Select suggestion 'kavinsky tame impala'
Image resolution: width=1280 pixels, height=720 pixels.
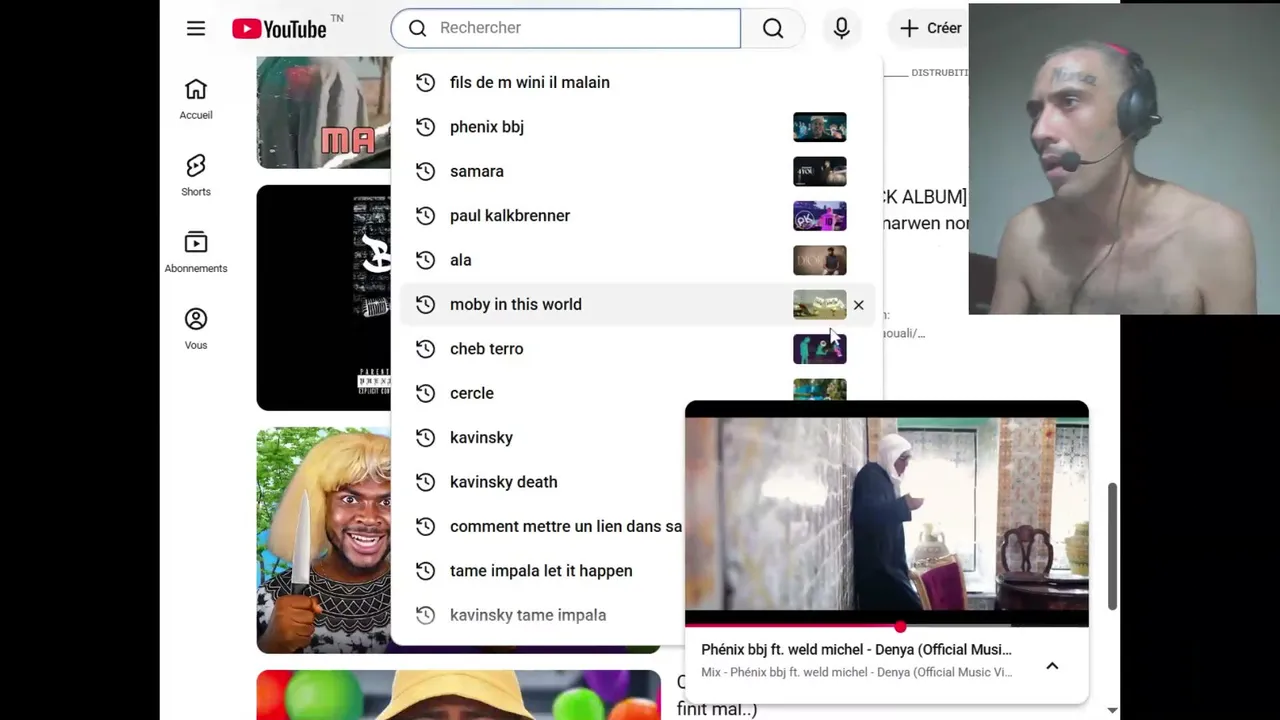click(540, 615)
